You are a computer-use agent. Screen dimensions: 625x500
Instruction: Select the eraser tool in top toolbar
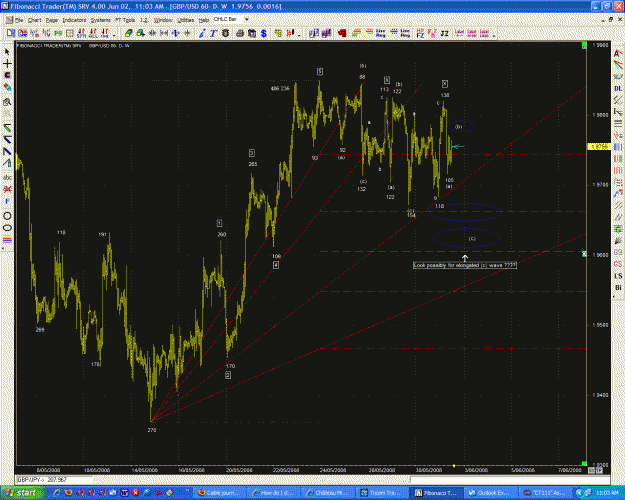click(128, 33)
